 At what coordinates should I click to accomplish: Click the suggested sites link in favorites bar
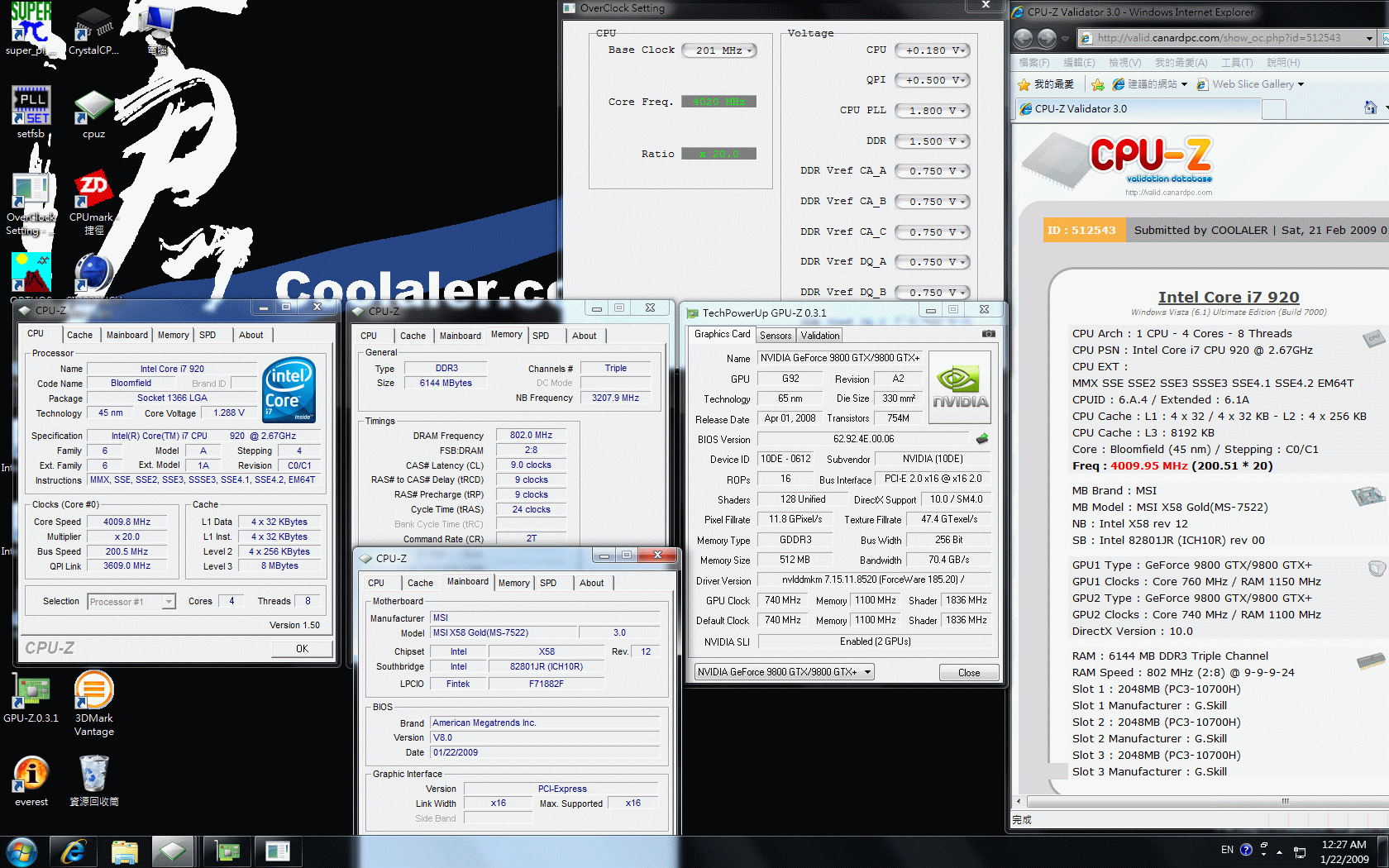click(1150, 84)
